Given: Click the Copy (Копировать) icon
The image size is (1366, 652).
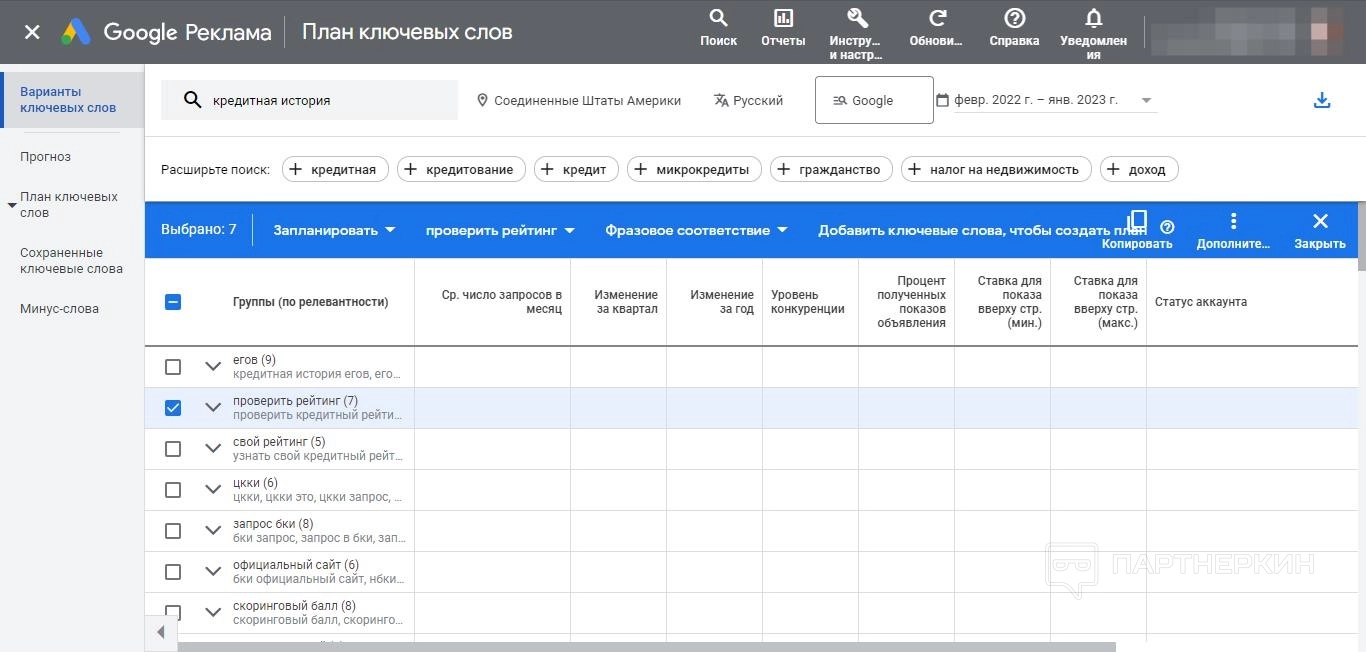Looking at the screenshot, I should click(x=1137, y=221).
